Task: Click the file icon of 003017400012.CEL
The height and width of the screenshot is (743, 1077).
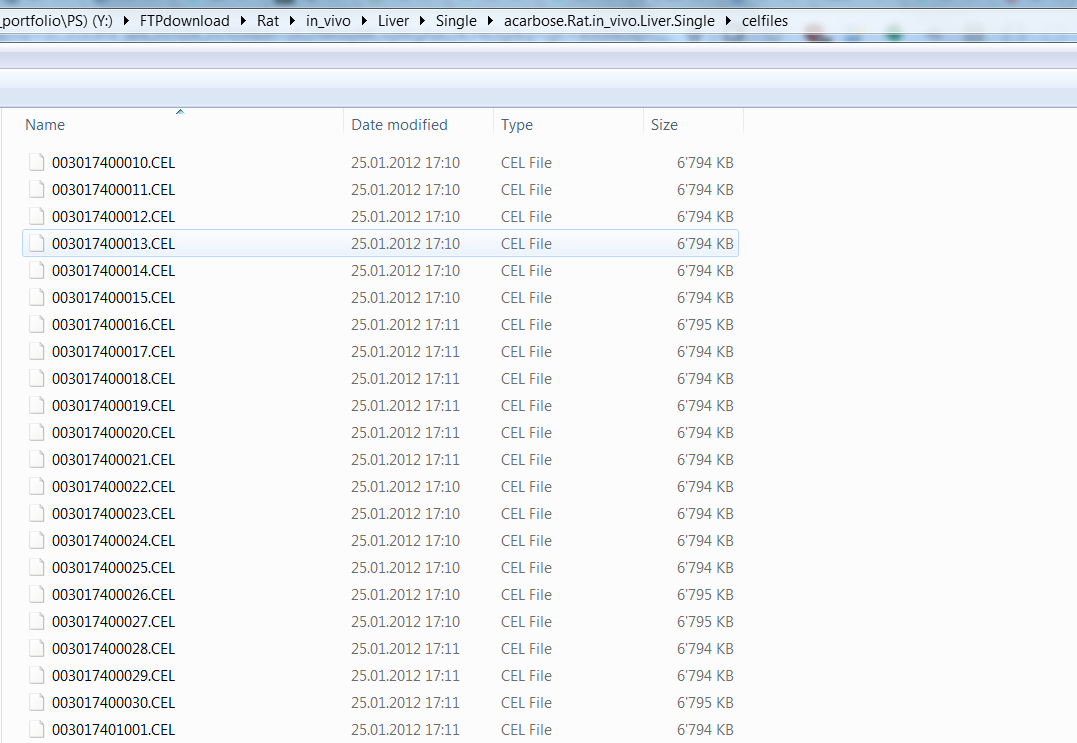Action: click(36, 216)
